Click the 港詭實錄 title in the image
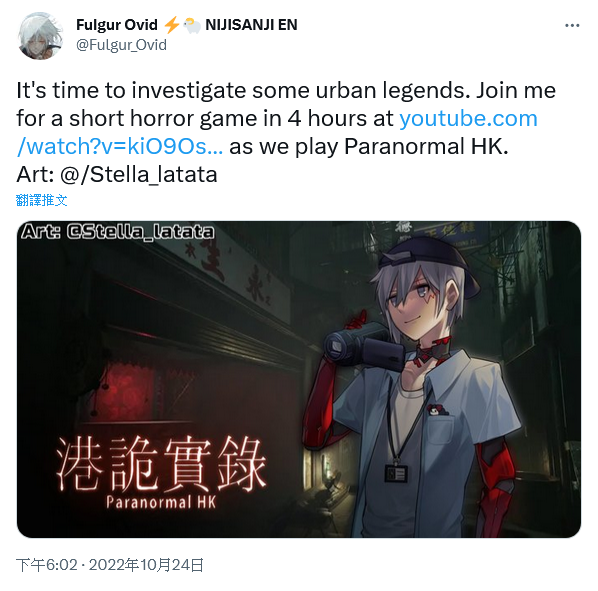Screen dimensions: 598x591 (161, 464)
